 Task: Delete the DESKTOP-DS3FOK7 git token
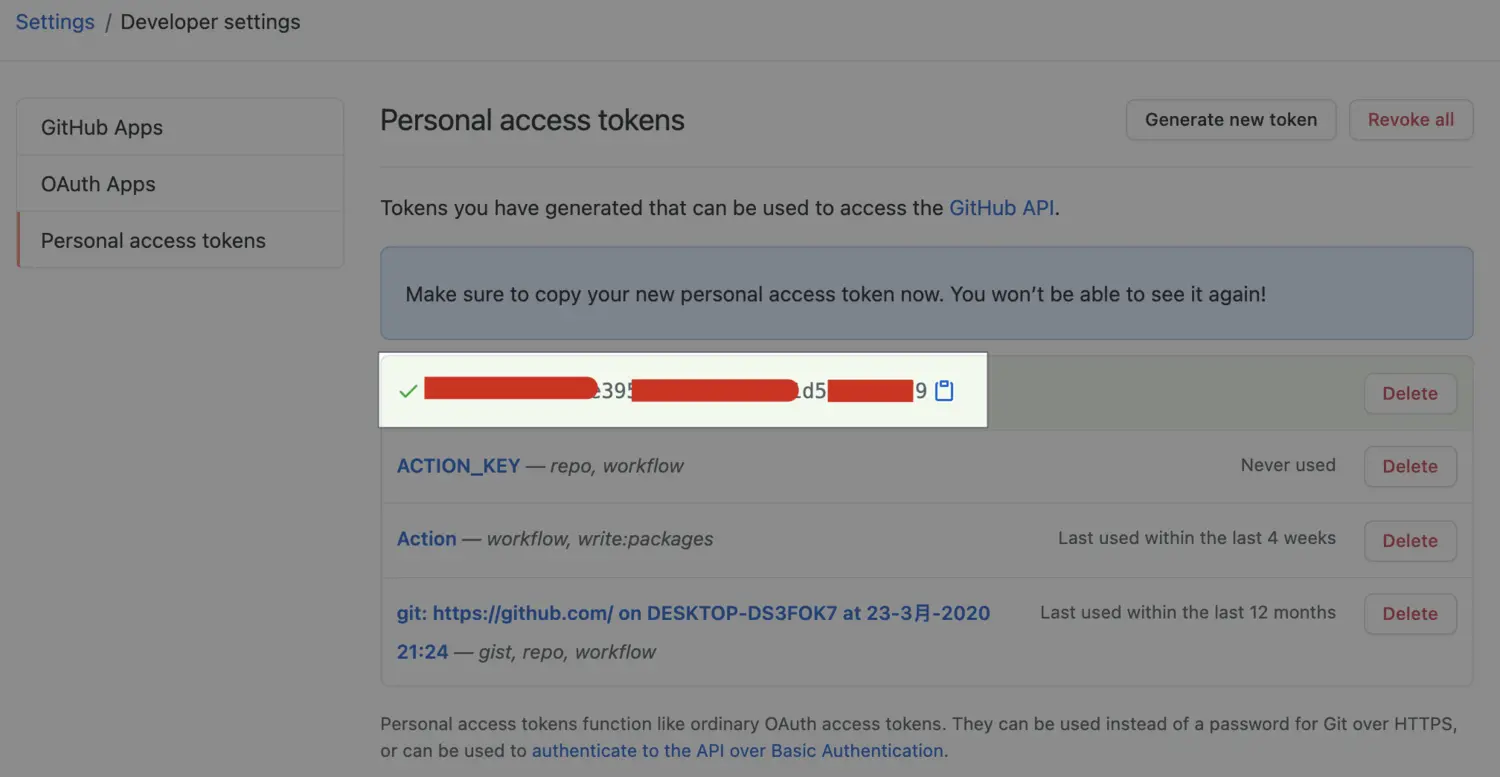click(x=1409, y=613)
